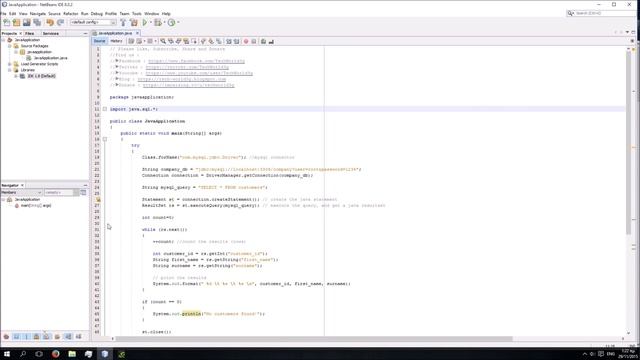Toggle Show Non-Public Members filter in Navigator
The width and height of the screenshot is (640, 360).
[x=36, y=336]
